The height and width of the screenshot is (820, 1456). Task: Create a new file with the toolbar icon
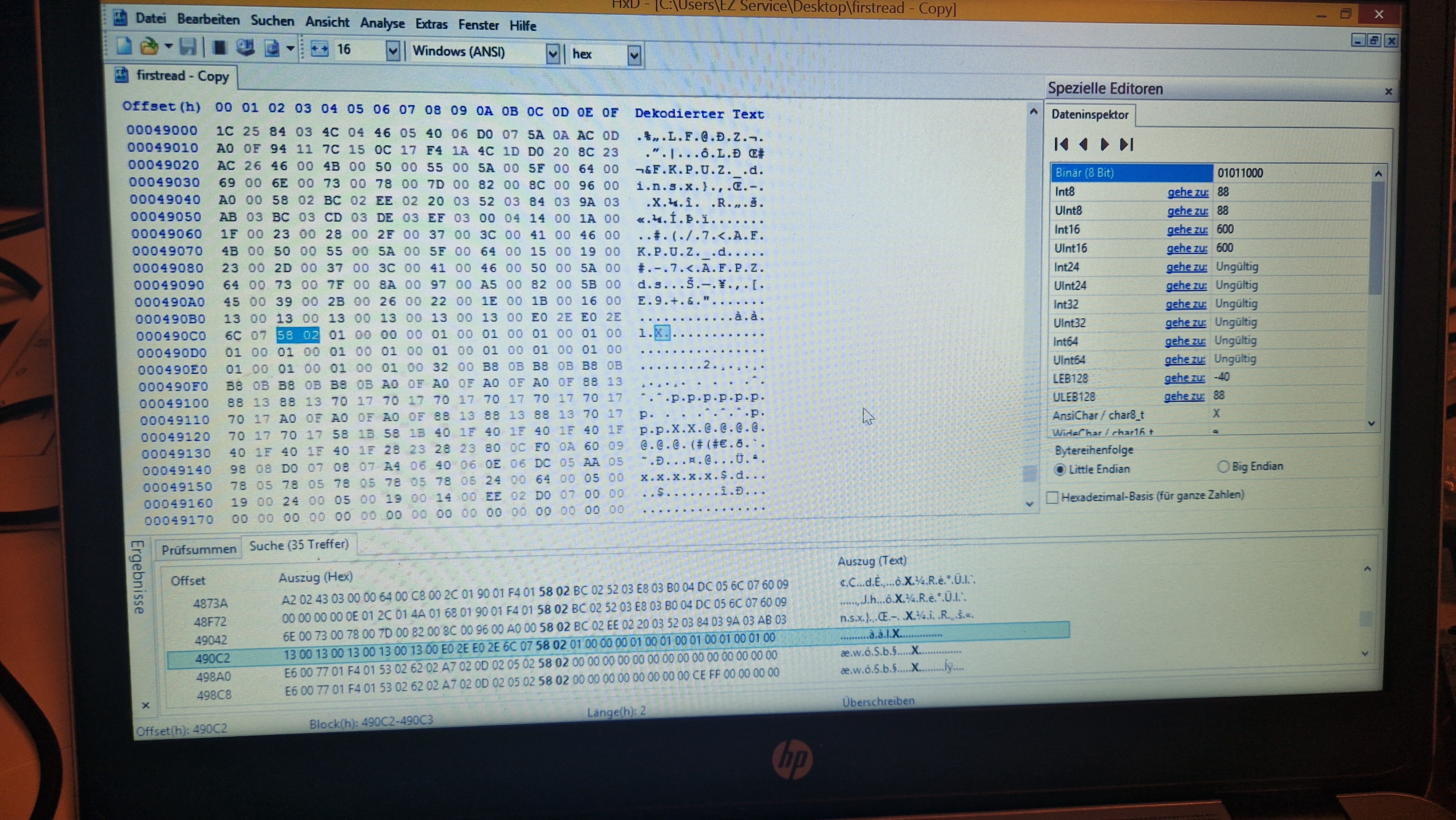(124, 46)
